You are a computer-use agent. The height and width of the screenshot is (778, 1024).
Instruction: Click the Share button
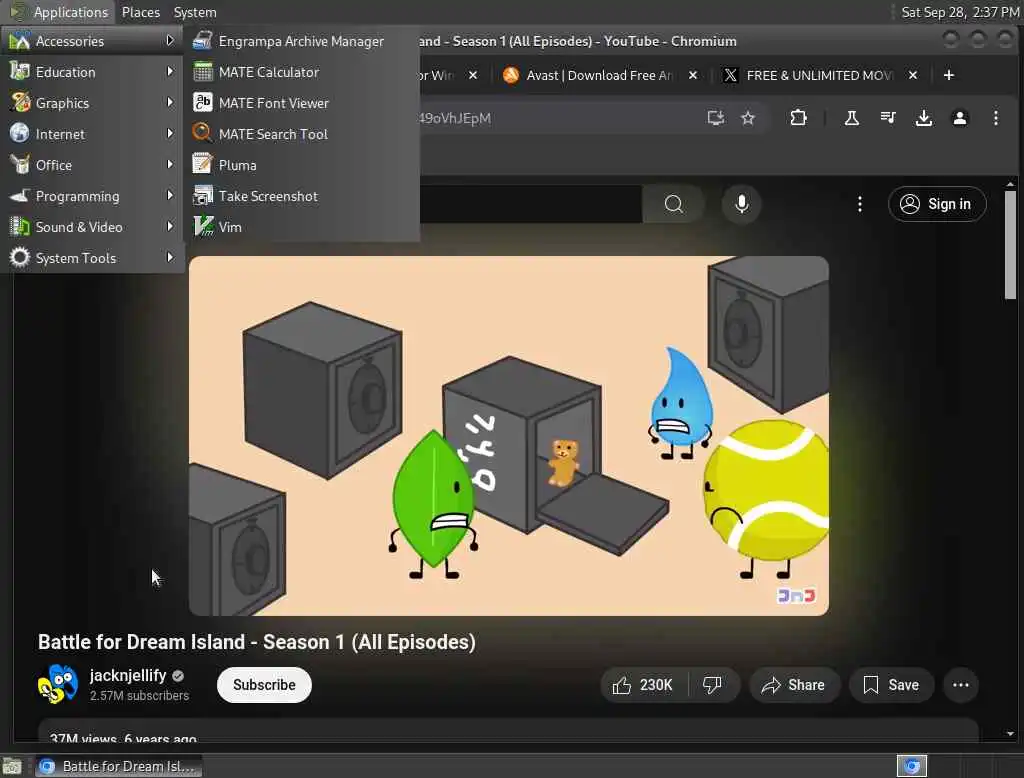pyautogui.click(x=793, y=685)
